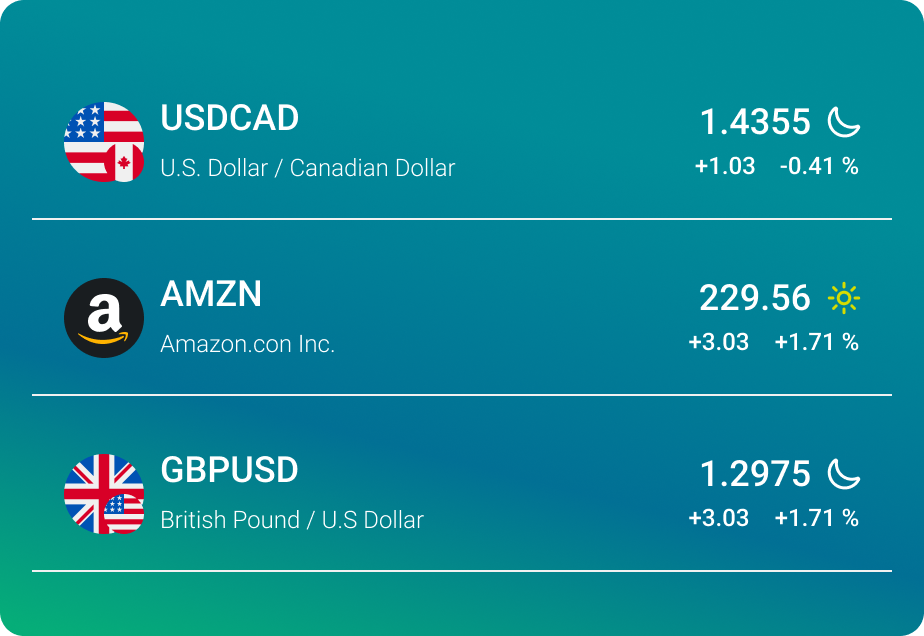924x636 pixels.
Task: Select the GBPUSD symbol title
Action: [x=229, y=470]
